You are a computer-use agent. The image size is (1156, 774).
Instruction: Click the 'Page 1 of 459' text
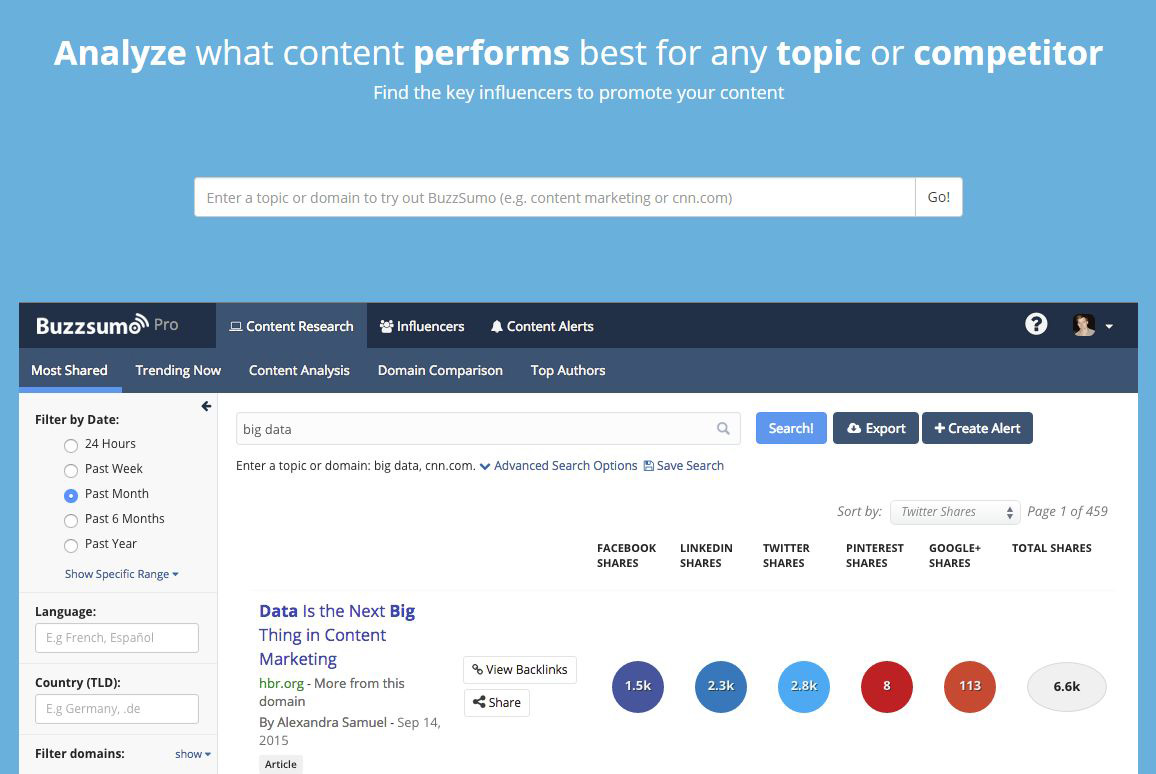[1067, 512]
